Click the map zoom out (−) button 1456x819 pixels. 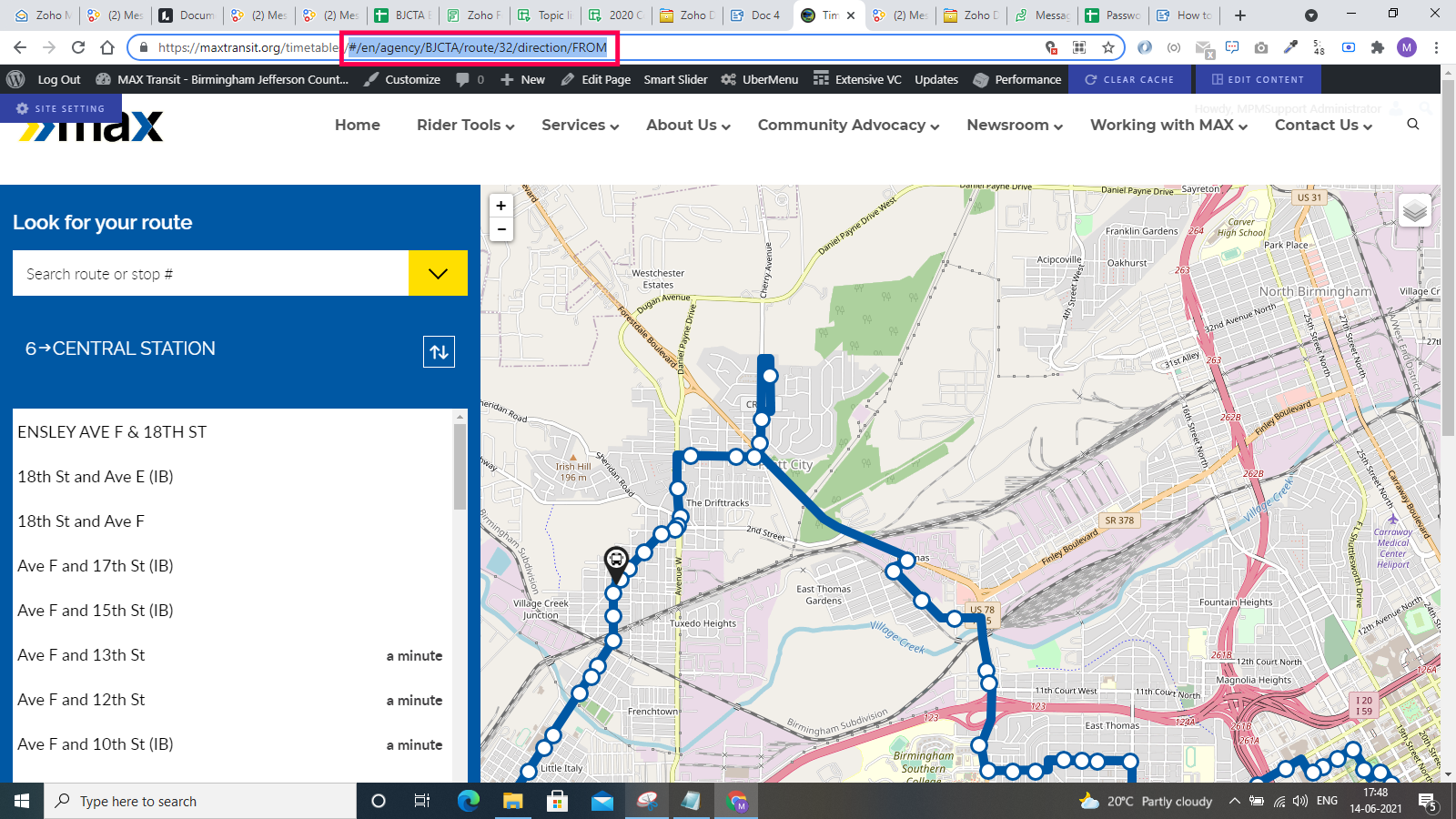coord(501,229)
